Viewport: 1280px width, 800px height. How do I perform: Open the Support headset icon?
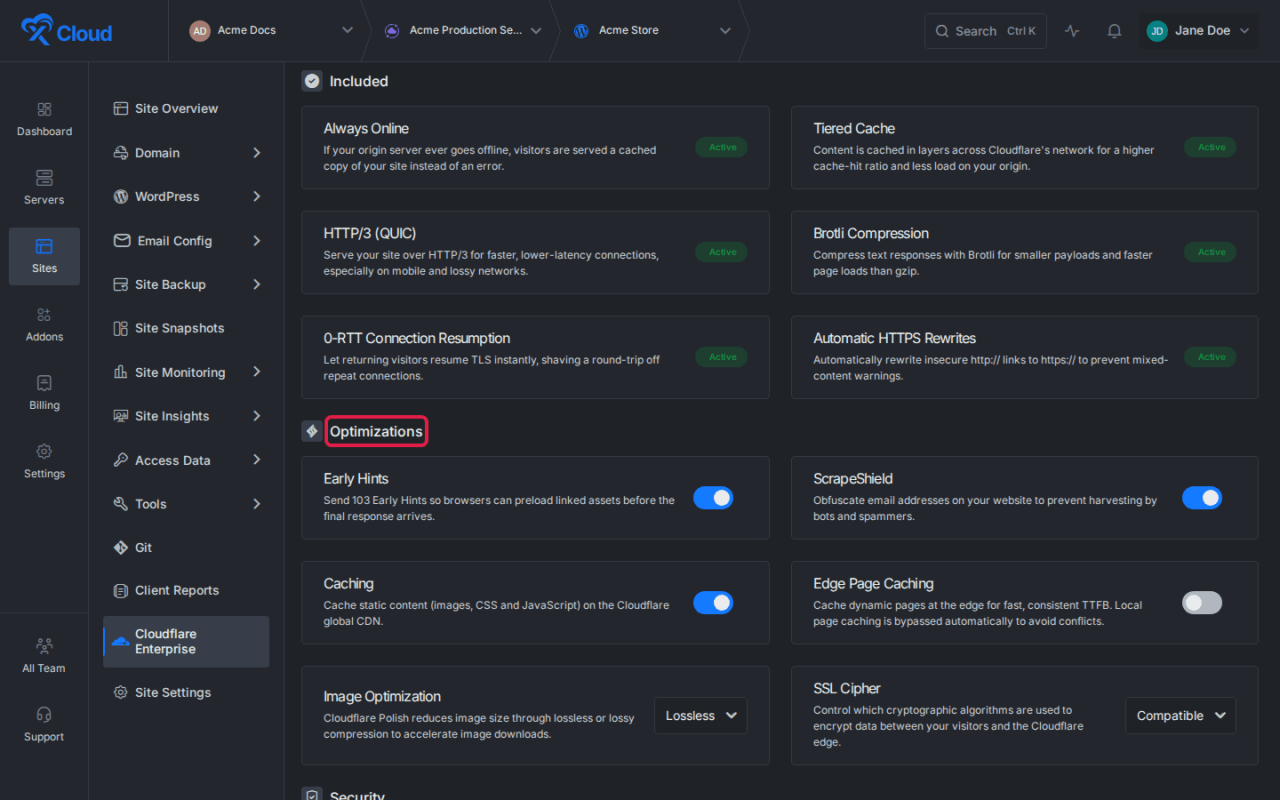(44, 715)
